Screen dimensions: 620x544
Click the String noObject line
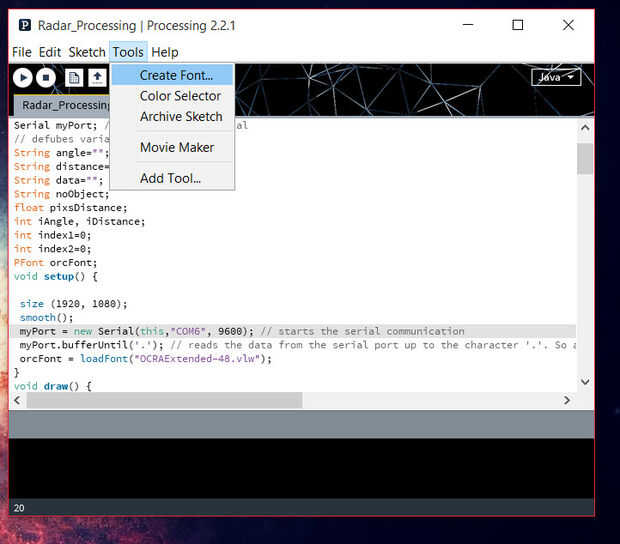[61, 194]
